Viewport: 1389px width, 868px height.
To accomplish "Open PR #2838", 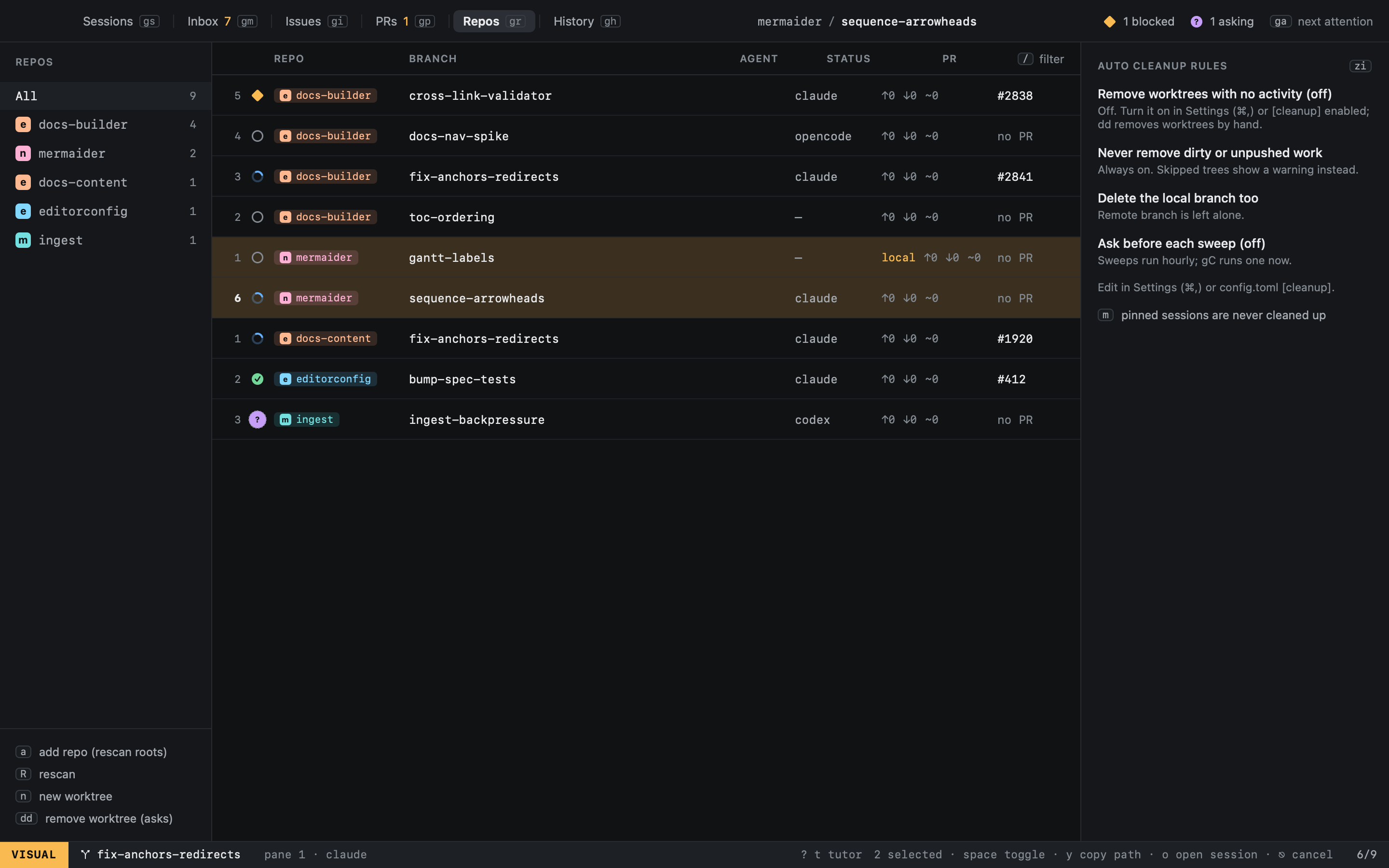I will click(1015, 96).
